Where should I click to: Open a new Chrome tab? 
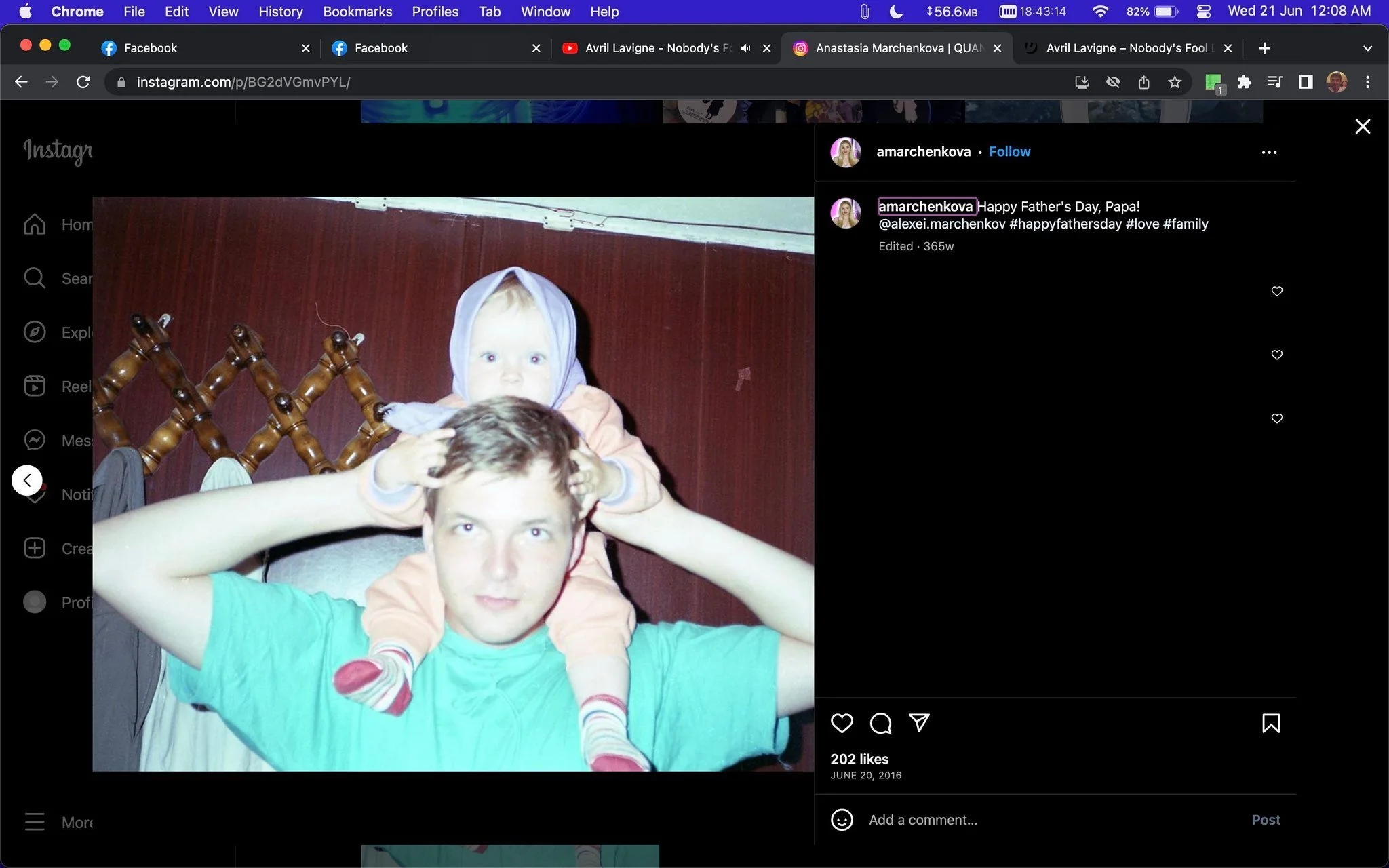pyautogui.click(x=1264, y=48)
